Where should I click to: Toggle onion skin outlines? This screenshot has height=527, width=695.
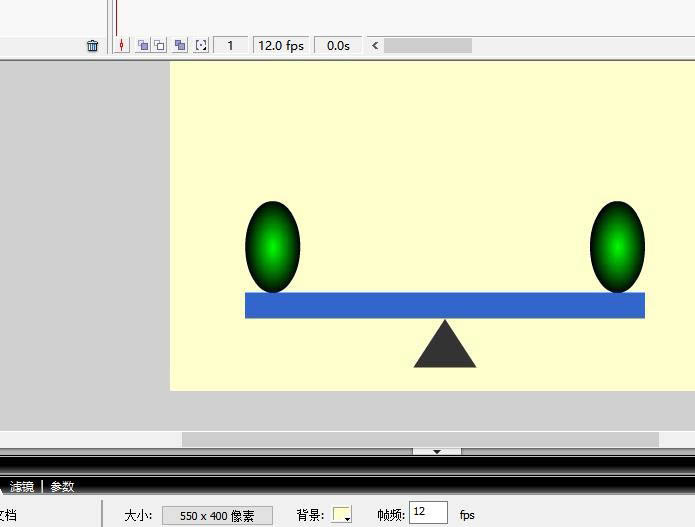point(160,46)
